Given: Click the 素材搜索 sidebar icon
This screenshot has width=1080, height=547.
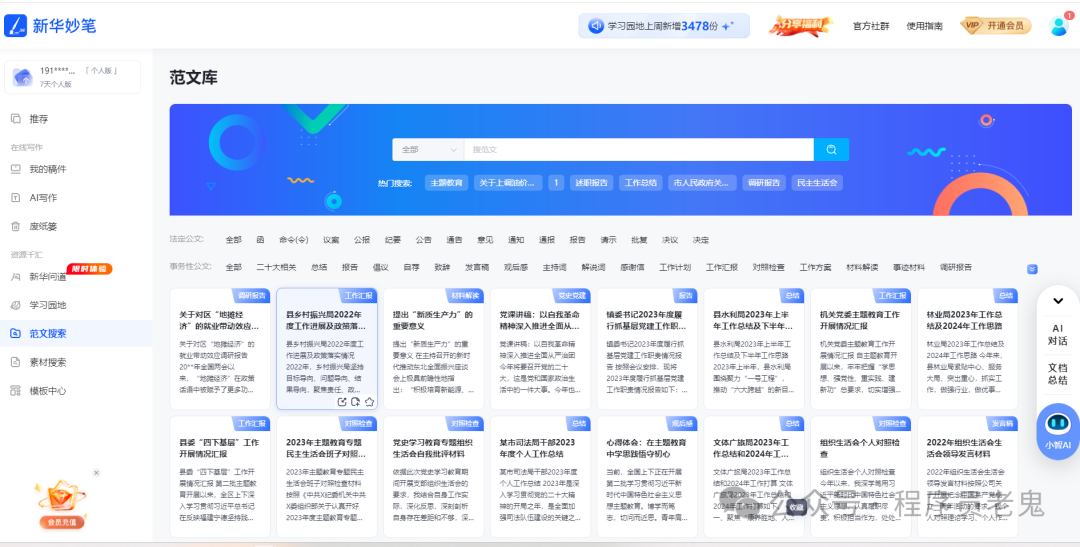Looking at the screenshot, I should (16, 362).
